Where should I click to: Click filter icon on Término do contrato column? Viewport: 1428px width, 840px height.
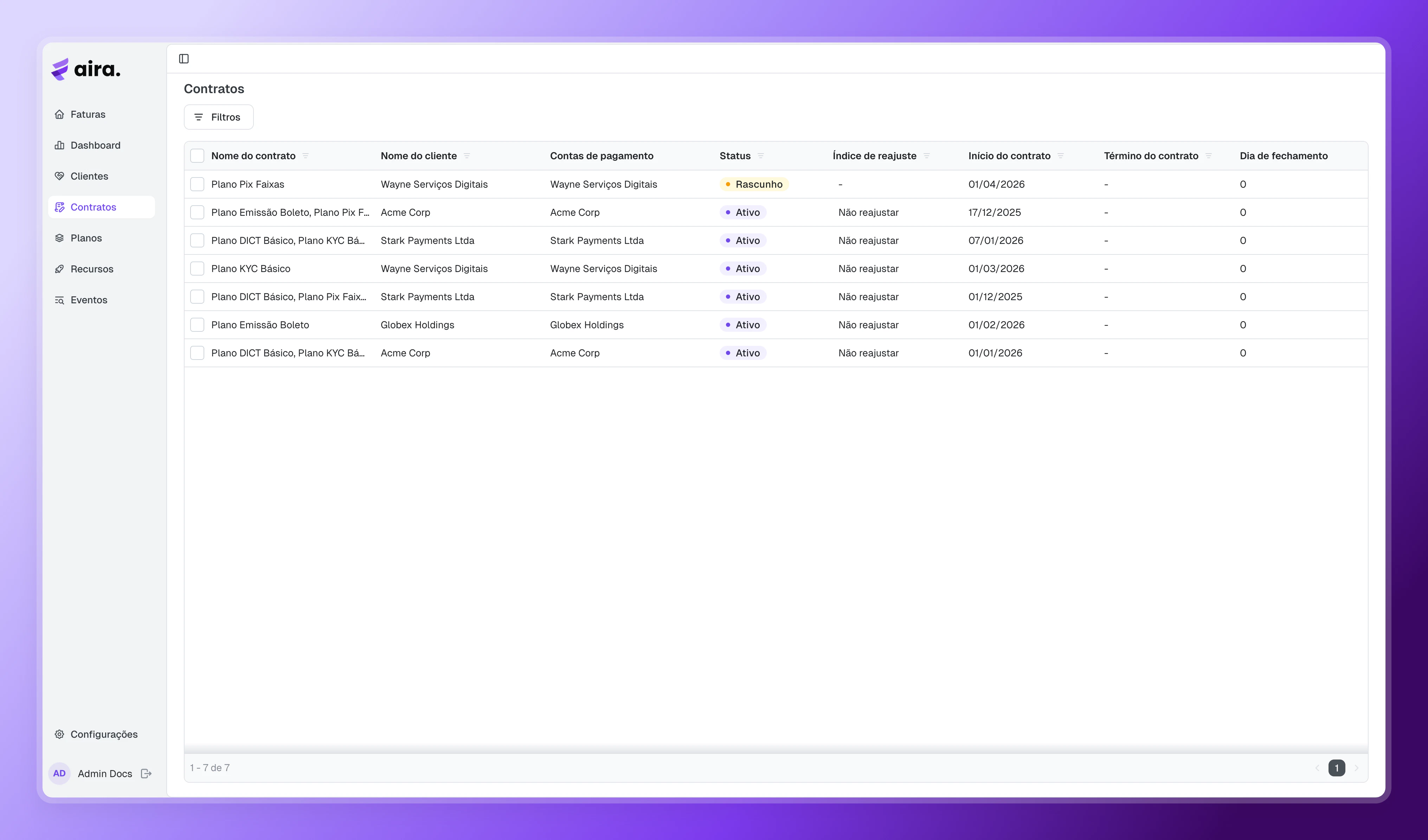[1209, 156]
